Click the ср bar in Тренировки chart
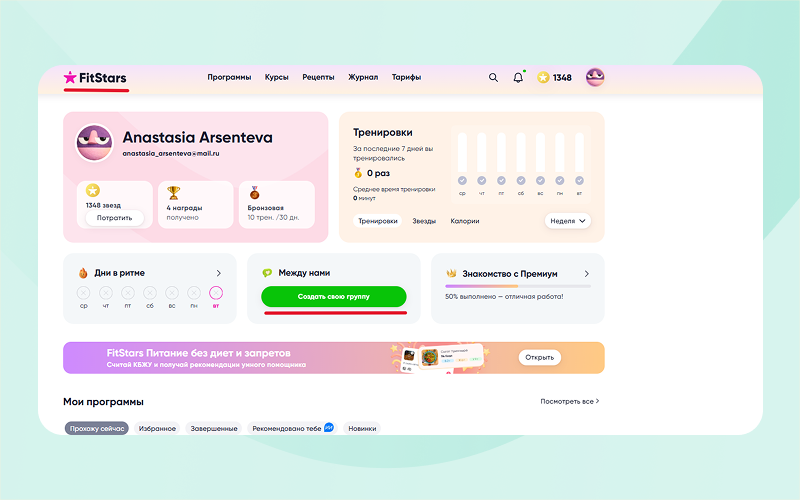The height and width of the screenshot is (500, 800). 462,153
